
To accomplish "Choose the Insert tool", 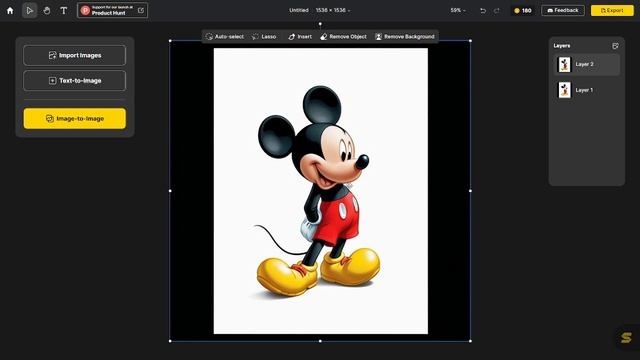I will 300,37.
